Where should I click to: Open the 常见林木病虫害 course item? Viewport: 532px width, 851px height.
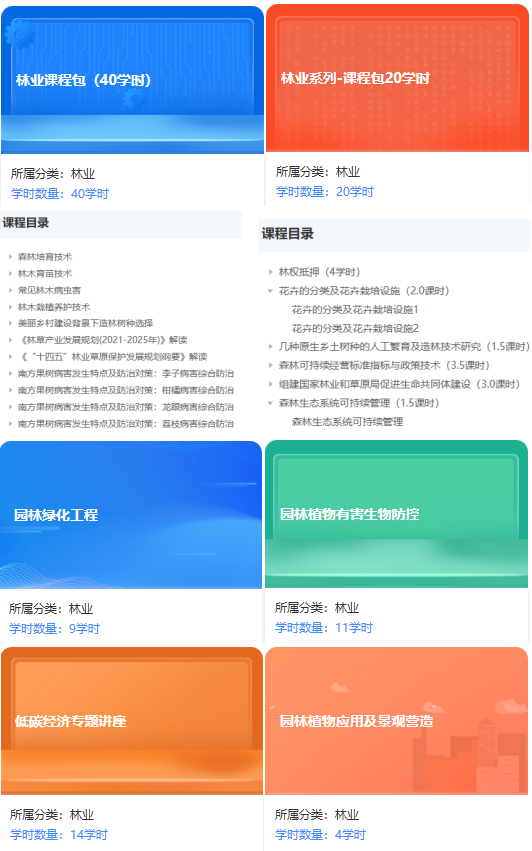pyautogui.click(x=49, y=290)
